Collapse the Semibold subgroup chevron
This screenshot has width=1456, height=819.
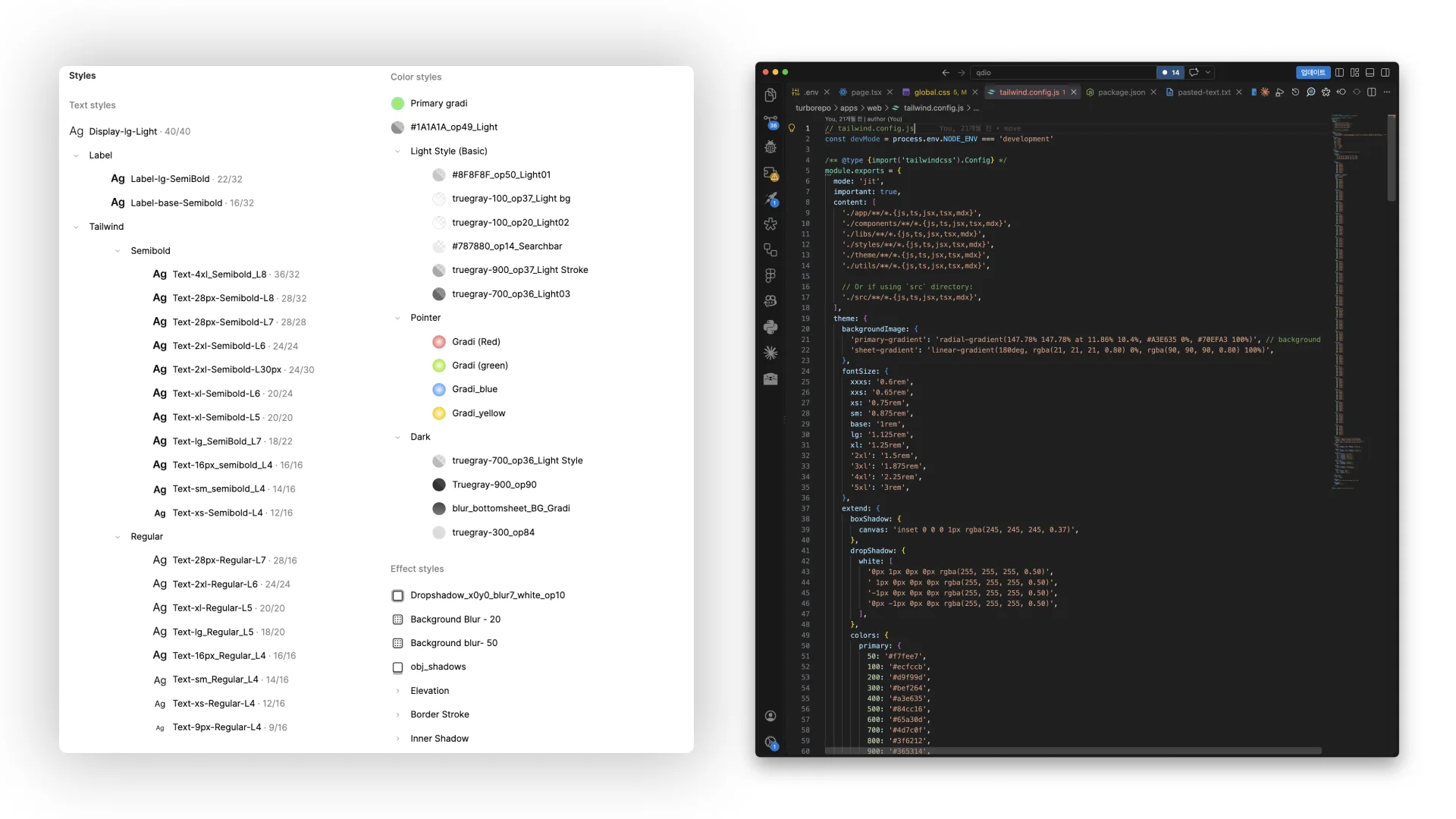tap(118, 251)
